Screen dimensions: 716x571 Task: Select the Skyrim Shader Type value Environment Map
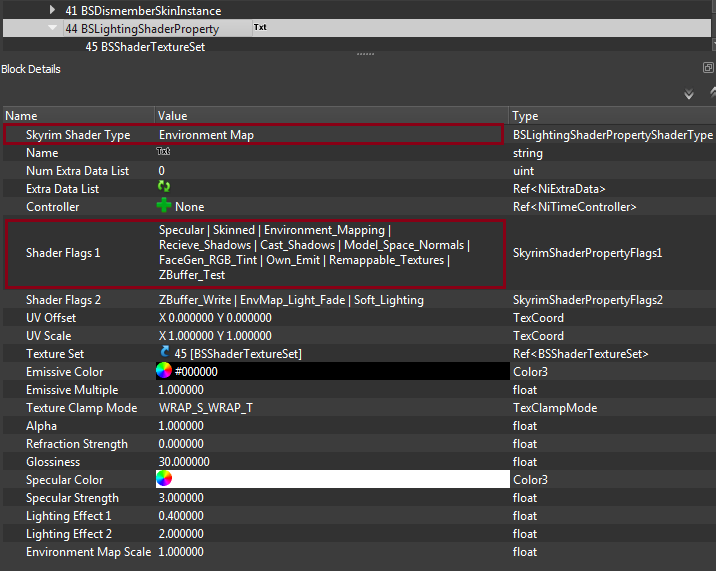tap(206, 135)
